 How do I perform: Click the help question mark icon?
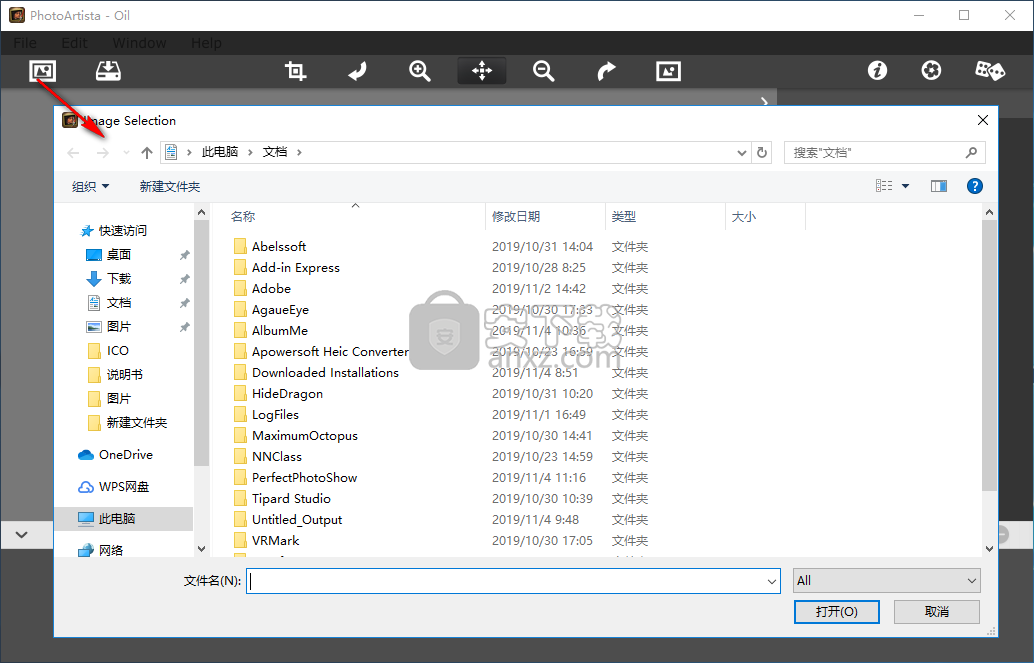tap(974, 186)
